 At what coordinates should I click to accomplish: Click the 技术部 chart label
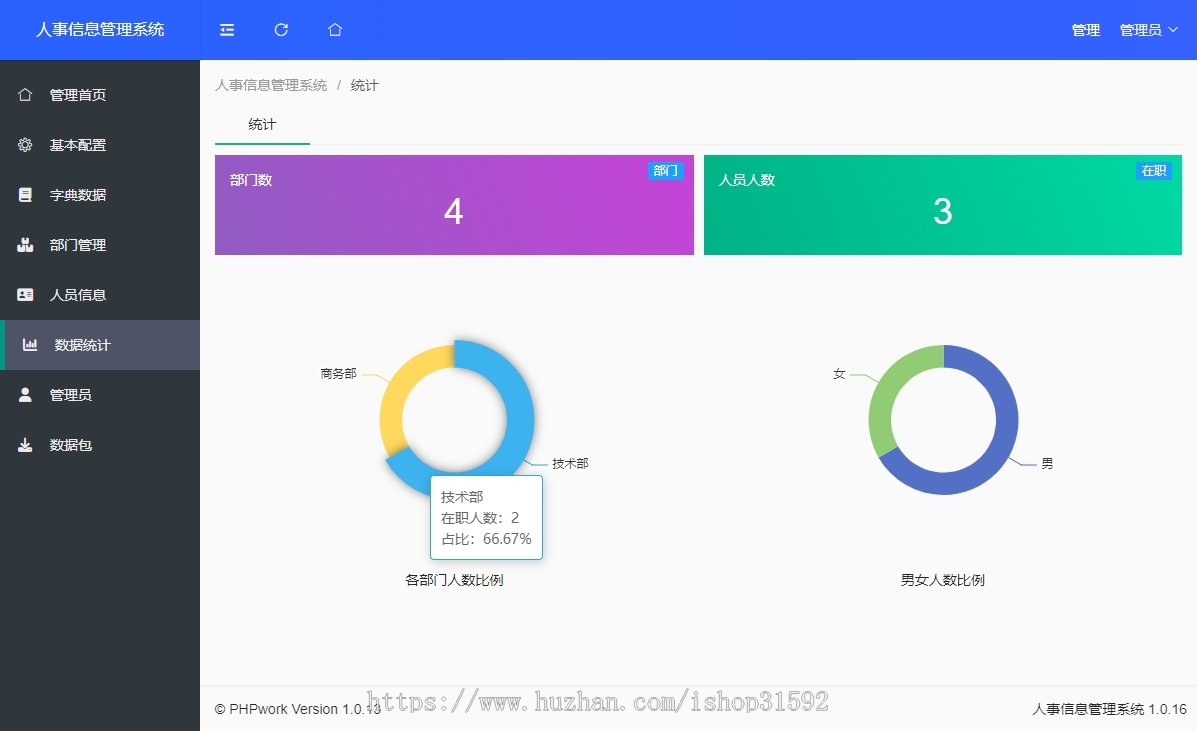tap(570, 463)
